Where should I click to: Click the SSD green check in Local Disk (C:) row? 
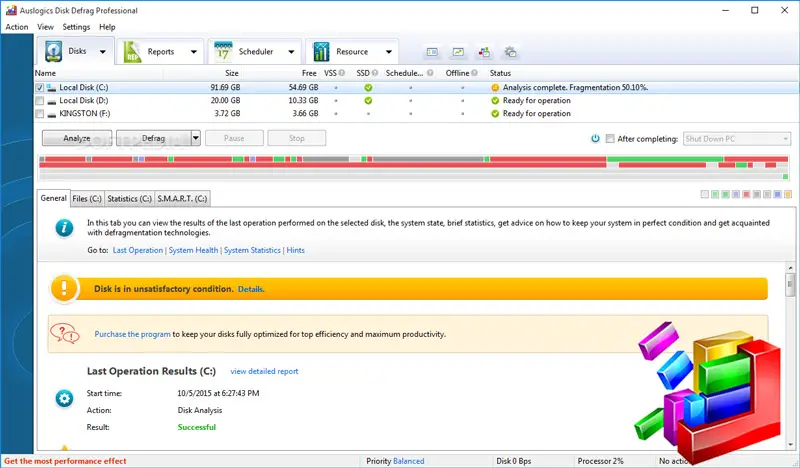[368, 88]
